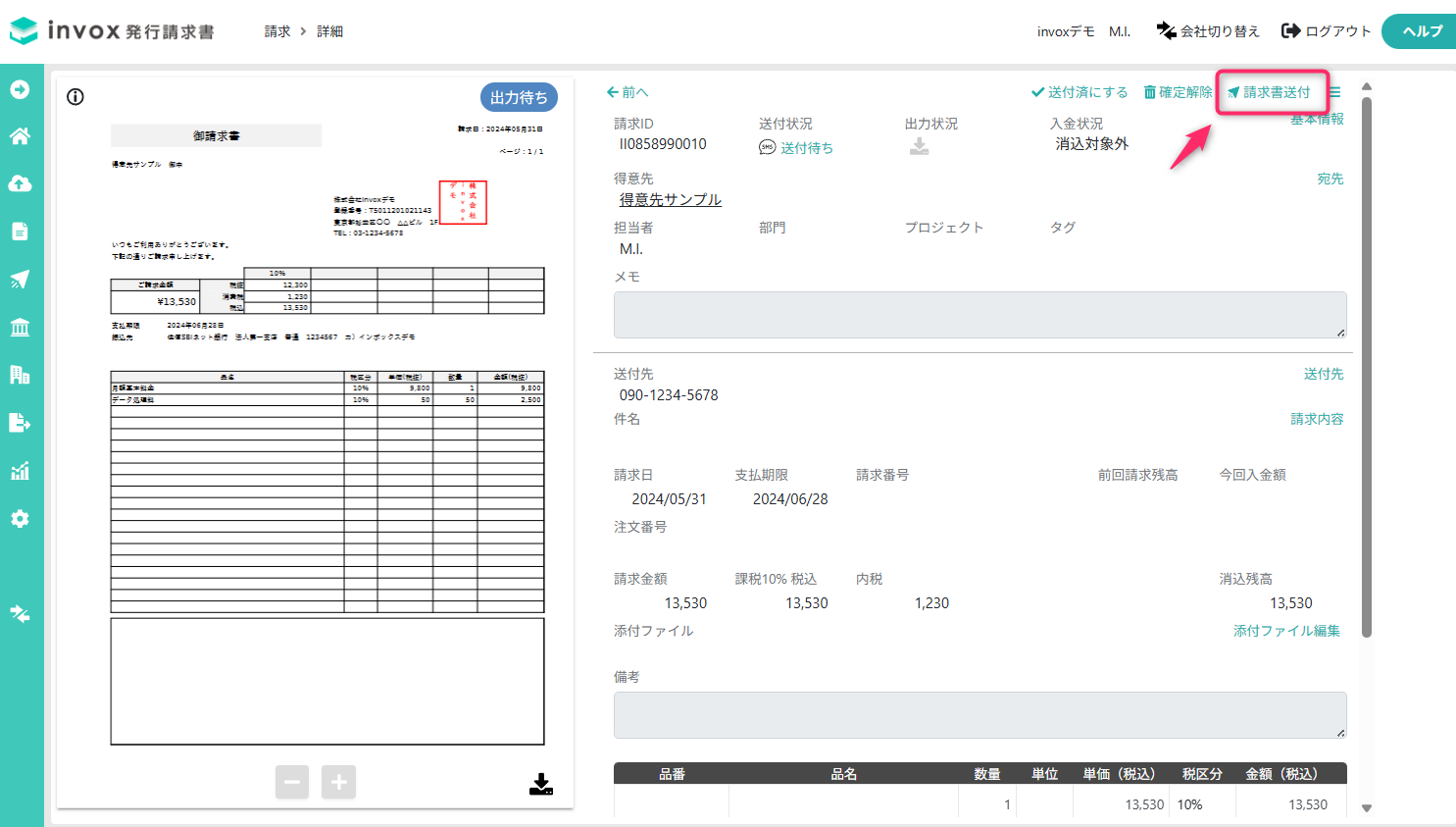This screenshot has width=1456, height=827.
Task: Click the company switch icon in sidebar
Action: pos(20,613)
